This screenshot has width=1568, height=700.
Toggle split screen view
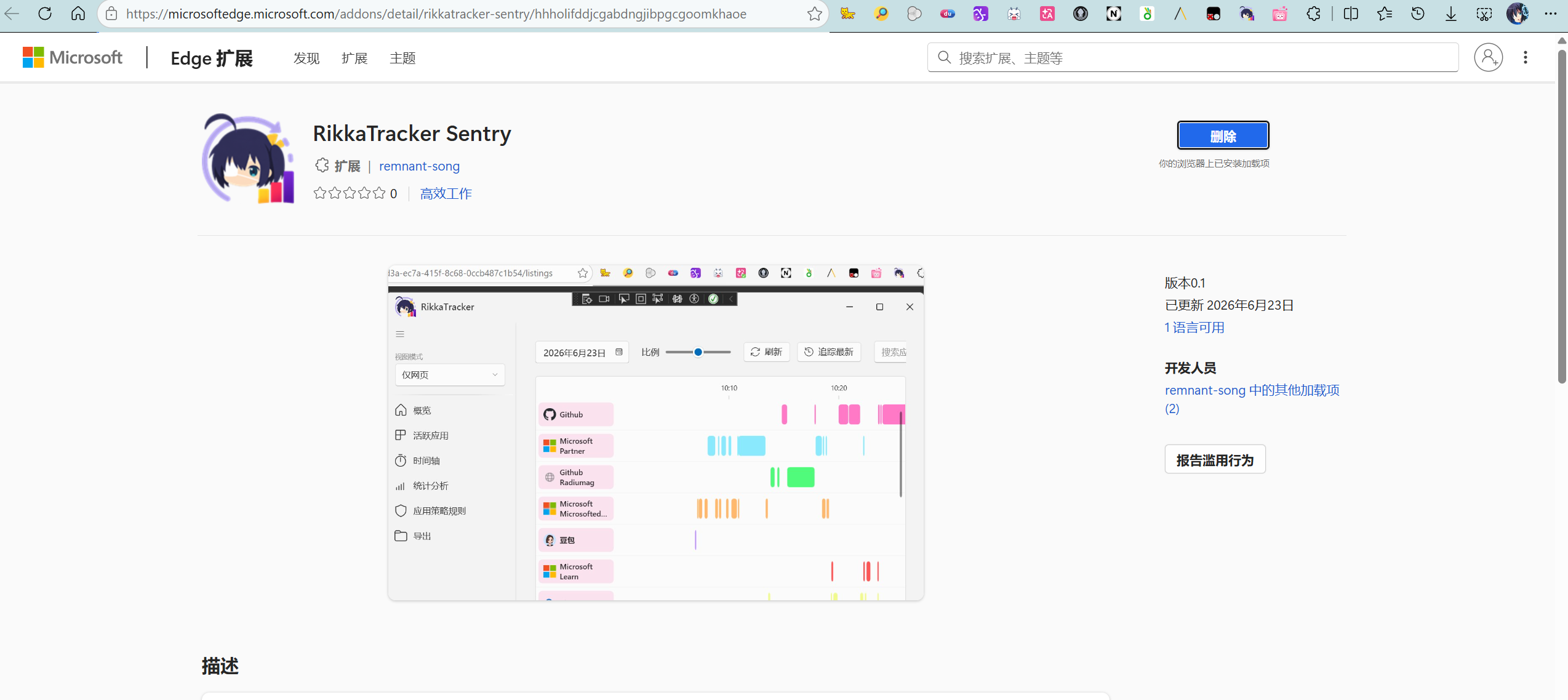pos(1351,14)
